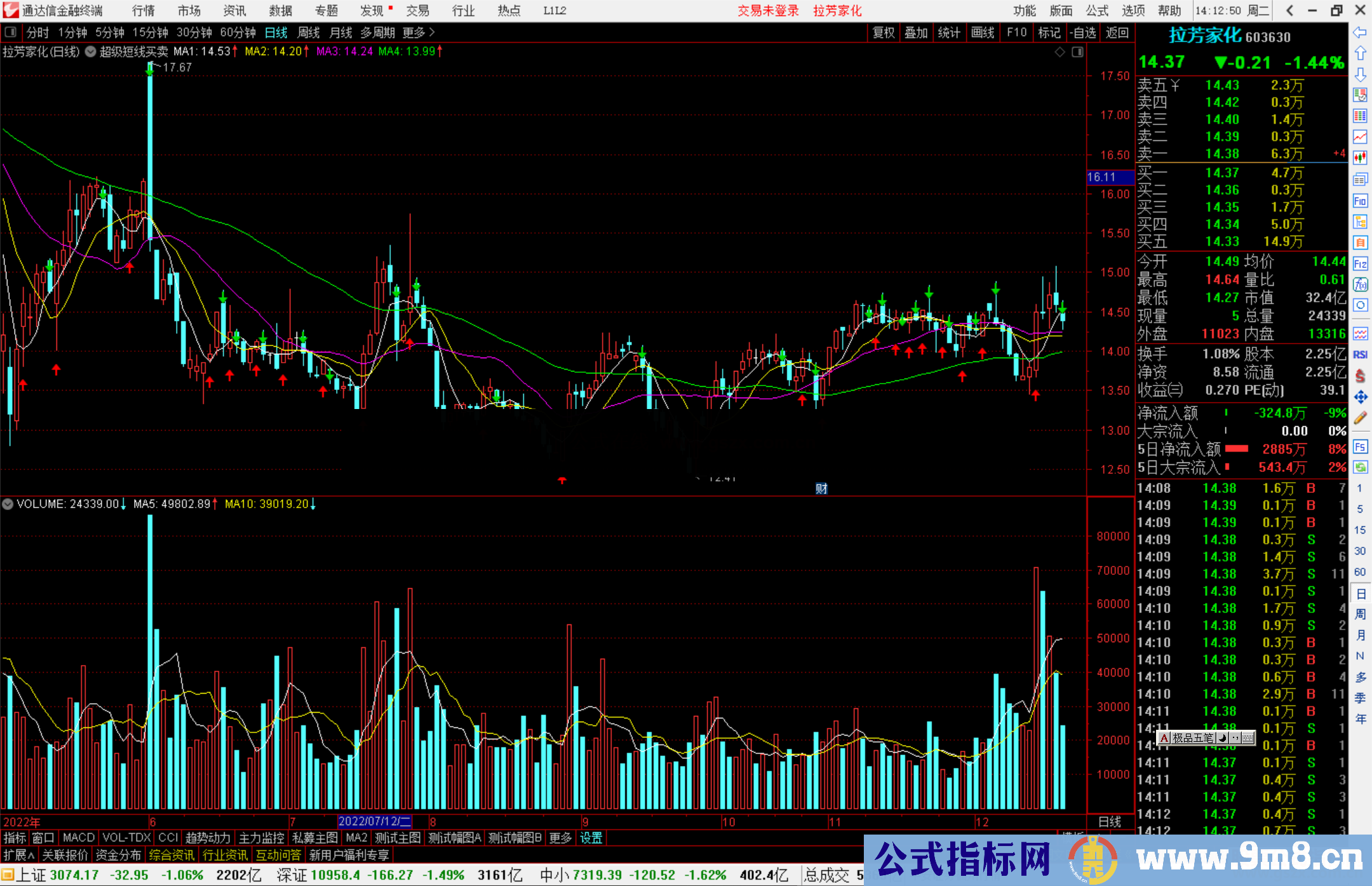Toggle left panel layout button

(x=10, y=32)
